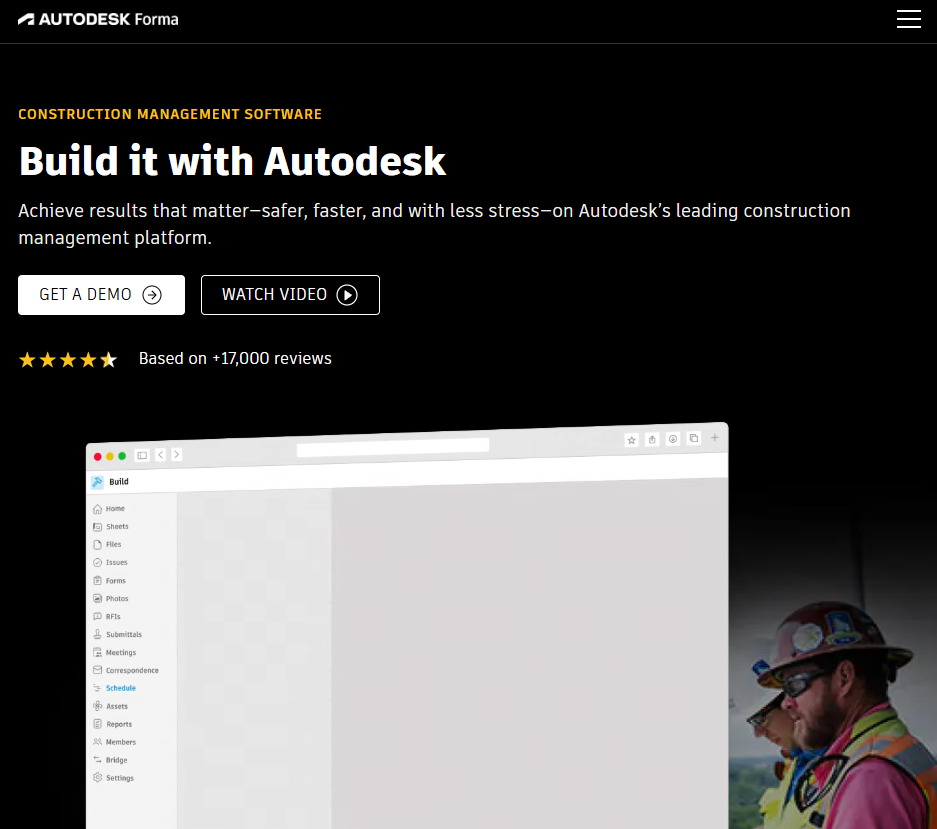Image resolution: width=937 pixels, height=829 pixels.
Task: Toggle the sidebar panel icon in mockup
Action: (142, 455)
